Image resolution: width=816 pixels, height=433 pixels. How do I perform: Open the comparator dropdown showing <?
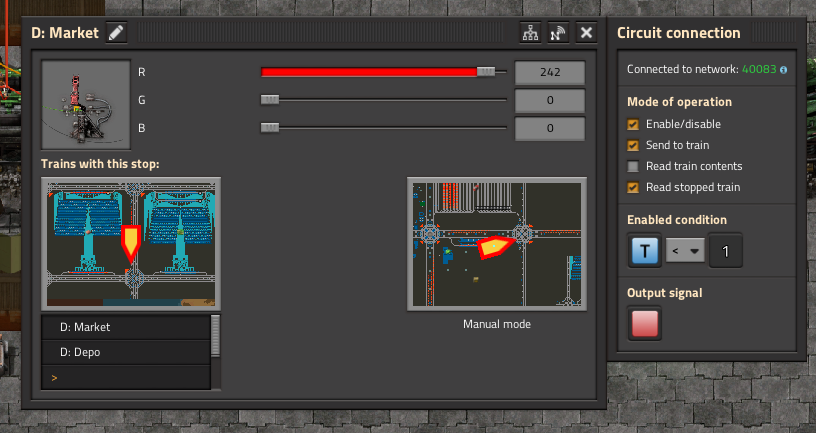(x=685, y=251)
